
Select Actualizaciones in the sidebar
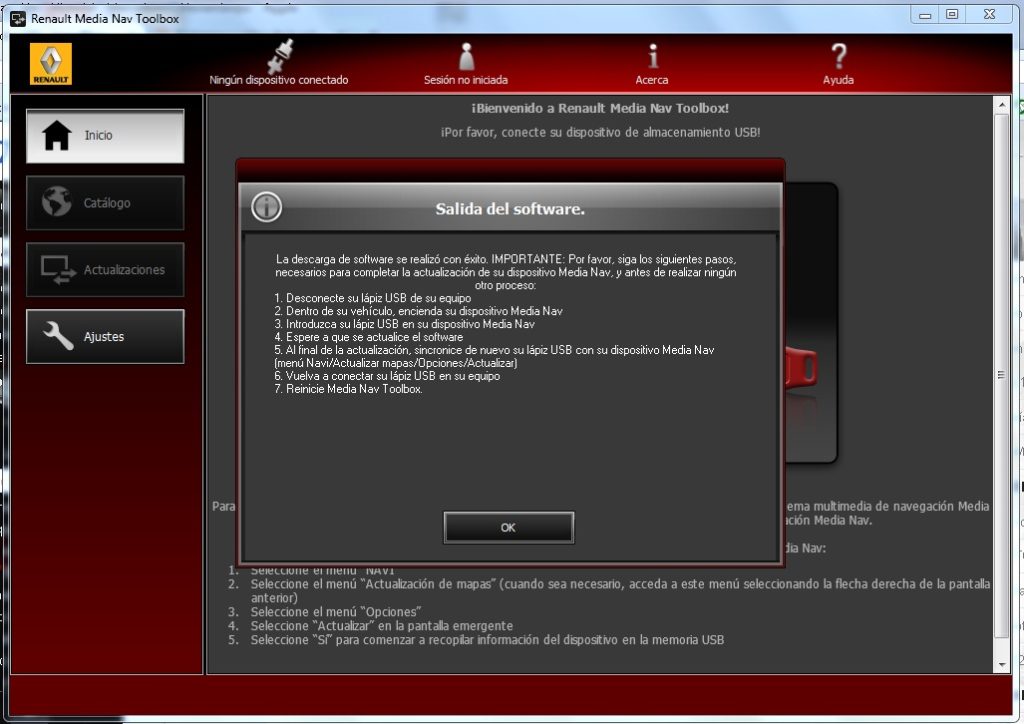[x=105, y=270]
